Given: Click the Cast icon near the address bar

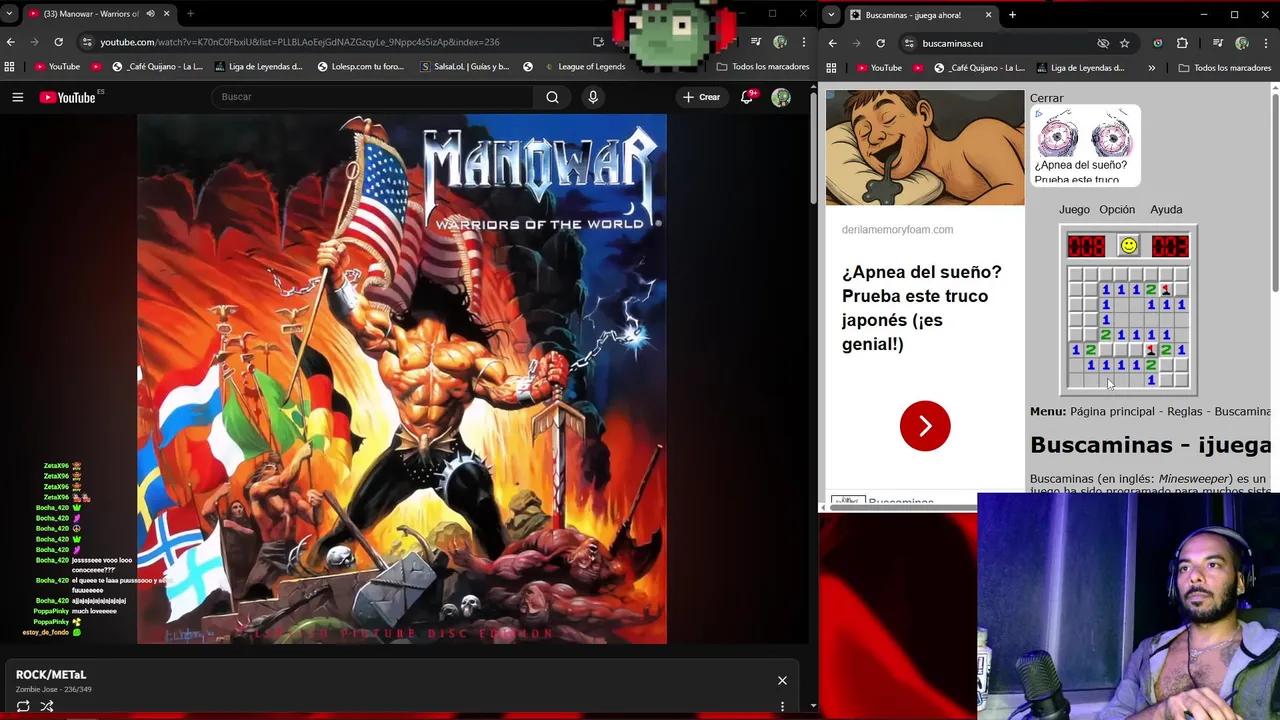Looking at the screenshot, I should [598, 42].
